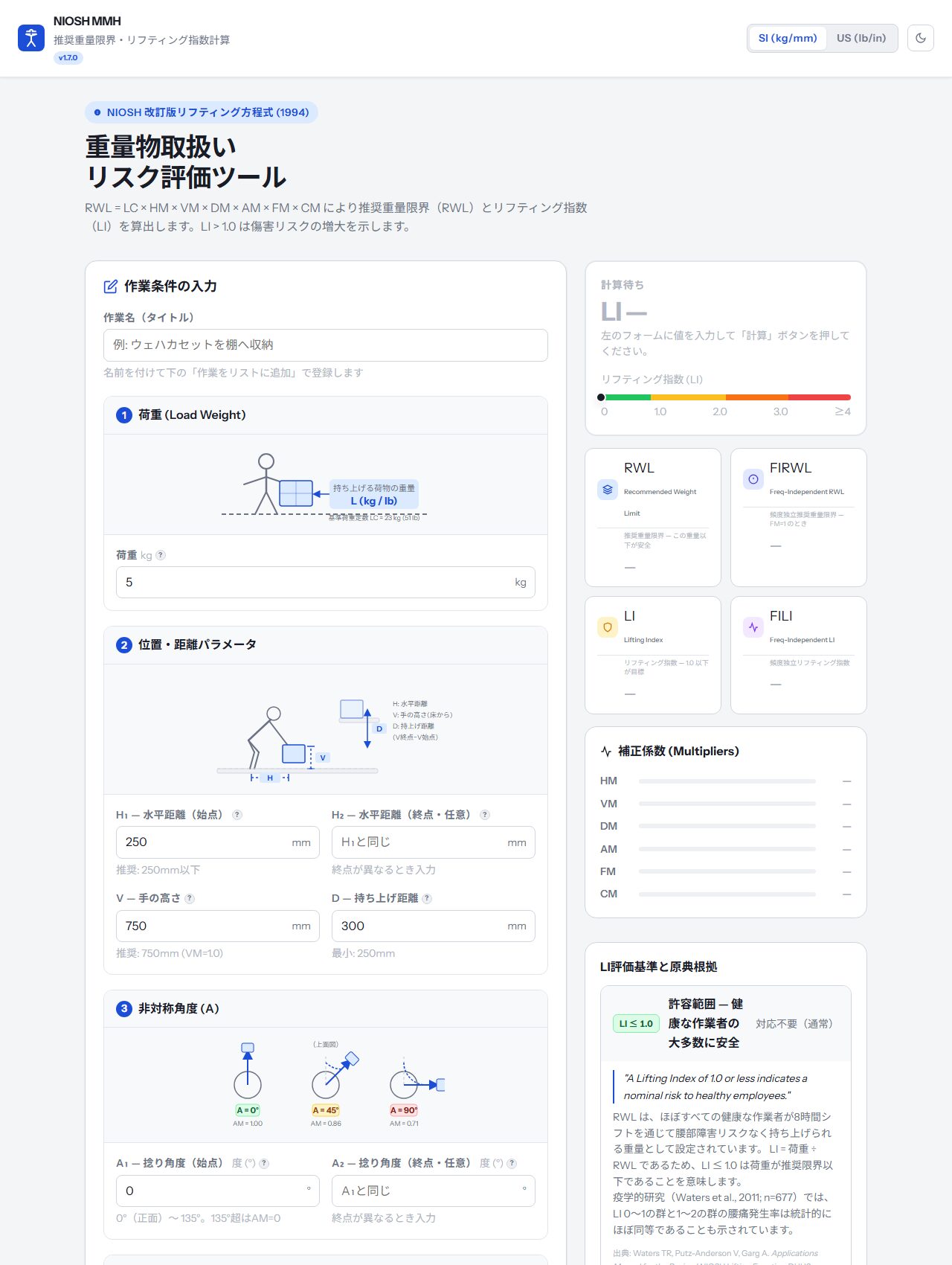
Task: Click the H₁ horizontal distance field
Action: [x=218, y=842]
